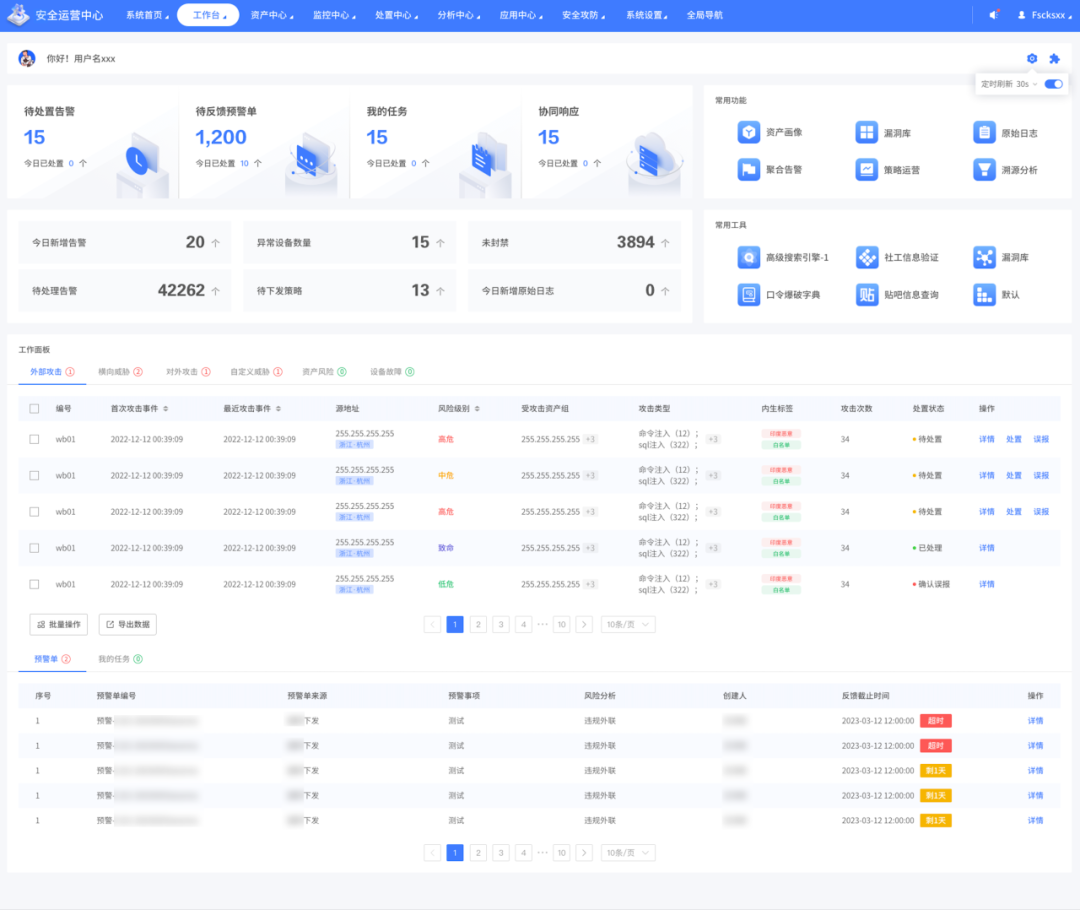Sort by the 最近攻击事件 column arrows

click(278, 409)
